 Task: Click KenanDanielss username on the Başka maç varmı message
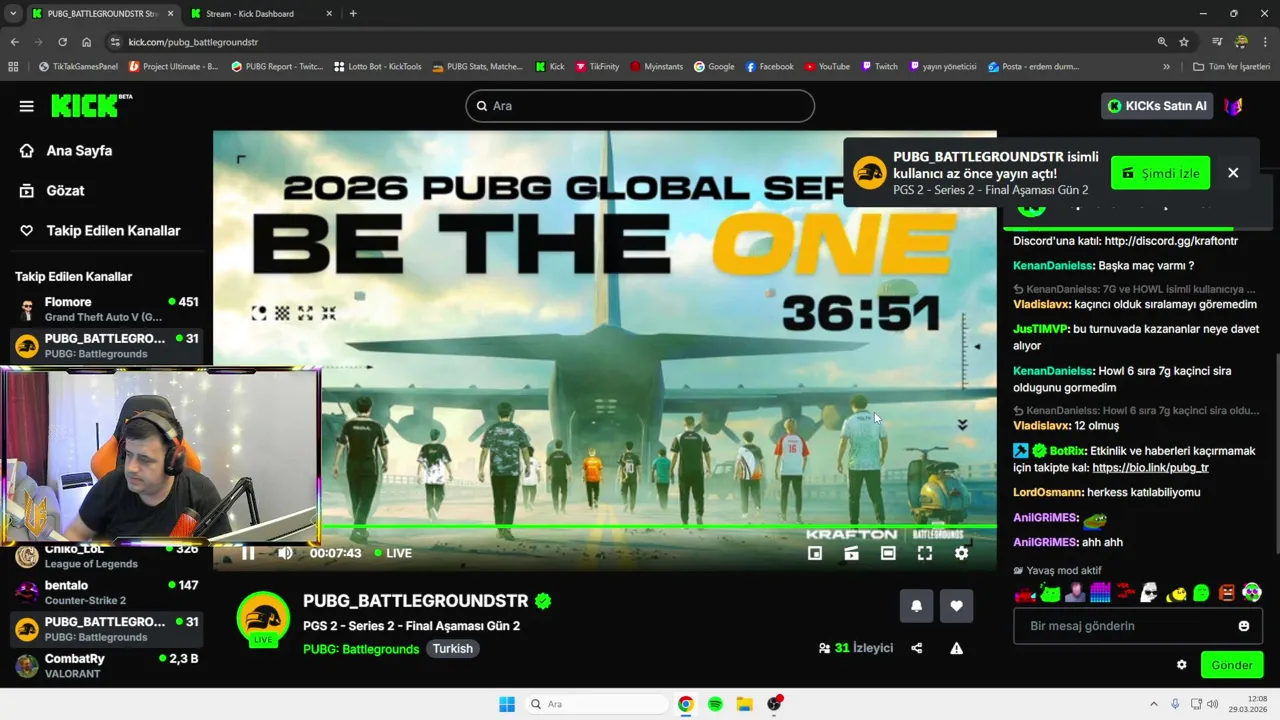click(1053, 266)
